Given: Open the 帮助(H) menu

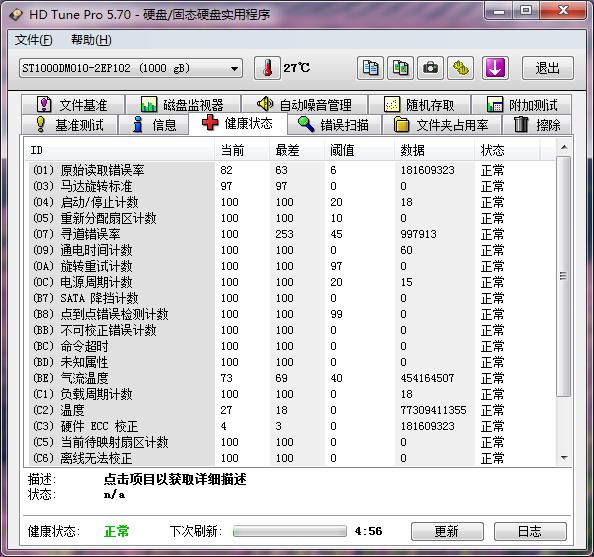Looking at the screenshot, I should [x=91, y=40].
